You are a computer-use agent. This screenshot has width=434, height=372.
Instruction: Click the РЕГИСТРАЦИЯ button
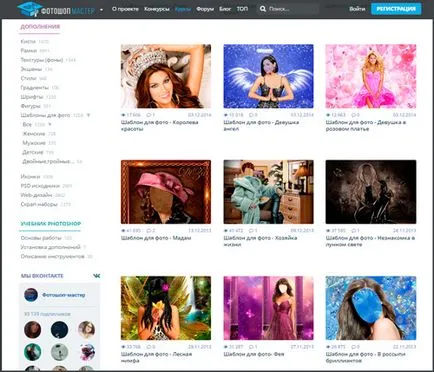coord(396,9)
